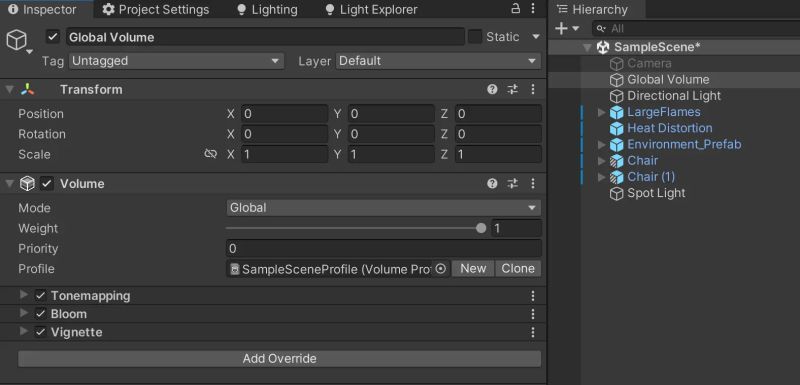Click the Chair (1) prefab icon
Viewport: 800px width, 385px height.
pos(617,177)
